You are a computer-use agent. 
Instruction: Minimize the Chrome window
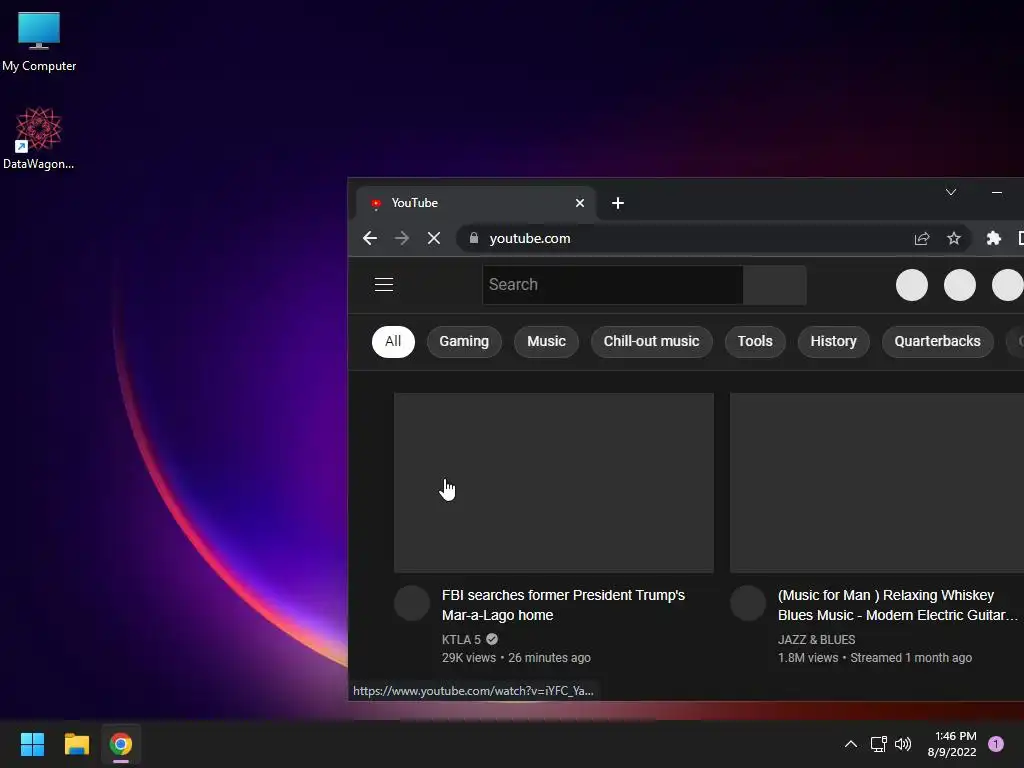pyautogui.click(x=997, y=192)
